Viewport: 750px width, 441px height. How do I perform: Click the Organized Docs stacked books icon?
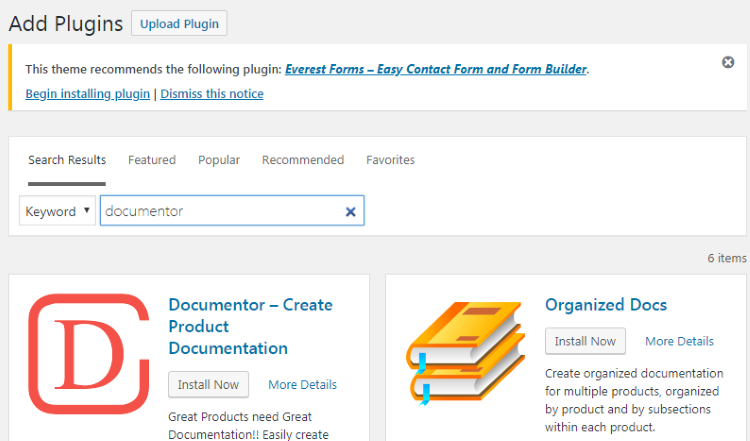(x=465, y=353)
